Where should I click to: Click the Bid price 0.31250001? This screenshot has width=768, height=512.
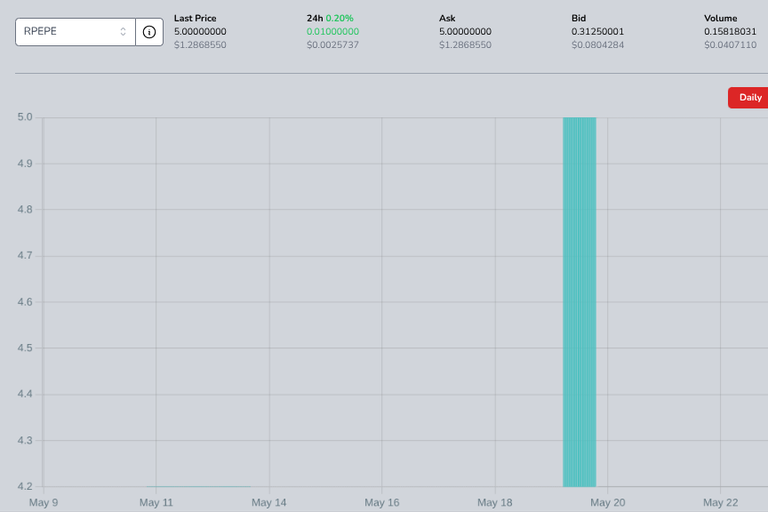598,31
